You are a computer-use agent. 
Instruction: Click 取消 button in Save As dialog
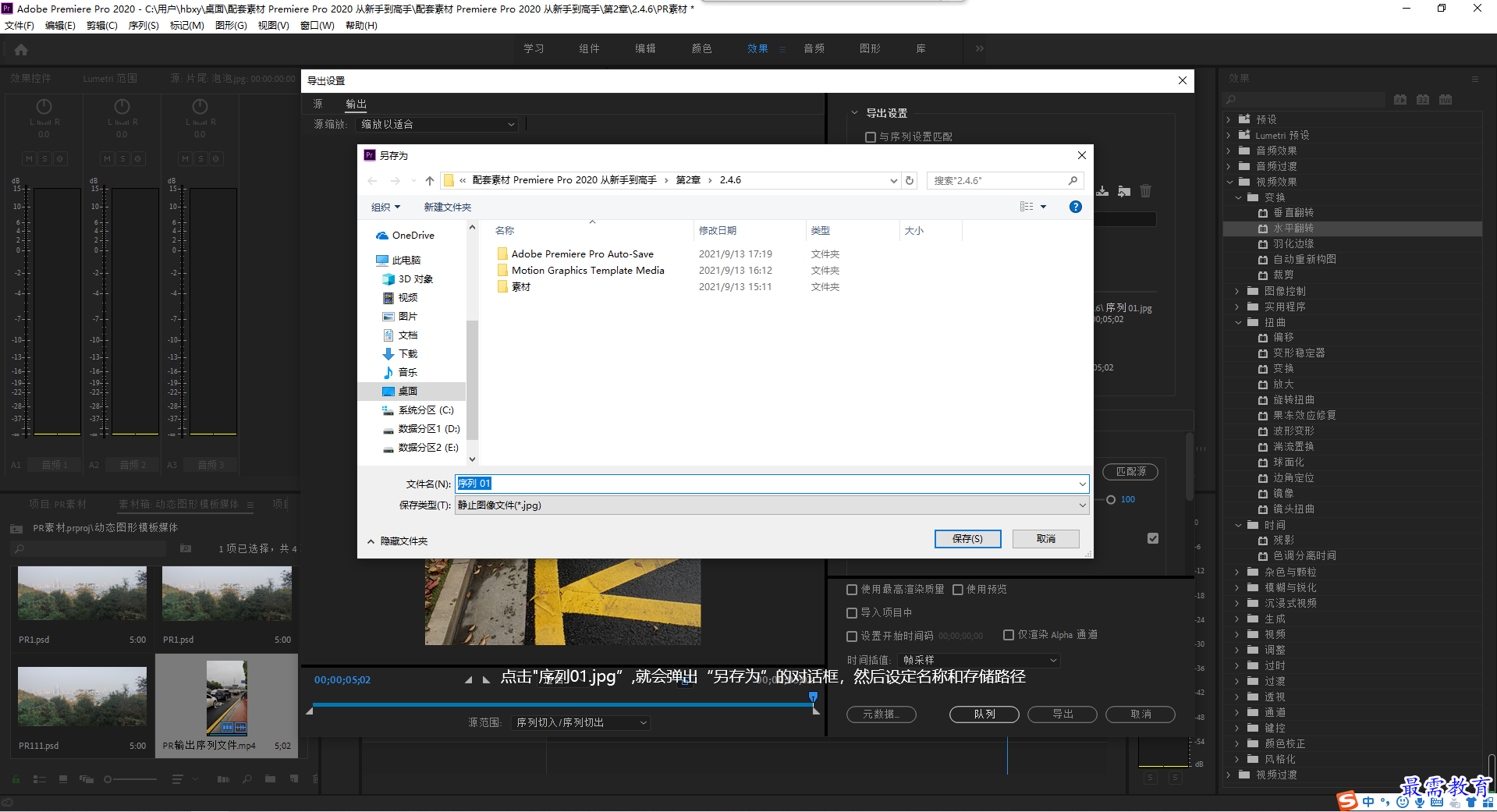click(x=1046, y=539)
